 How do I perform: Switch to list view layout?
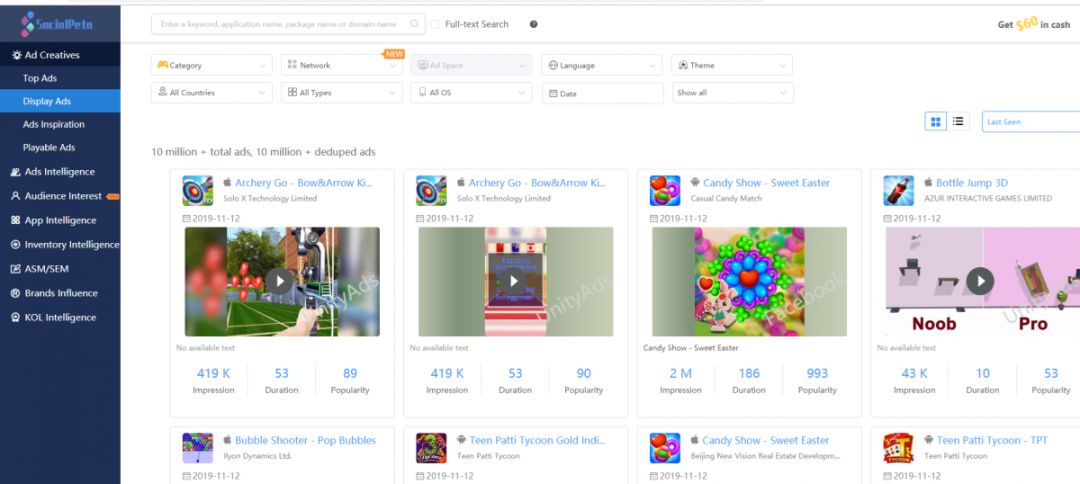pos(959,121)
